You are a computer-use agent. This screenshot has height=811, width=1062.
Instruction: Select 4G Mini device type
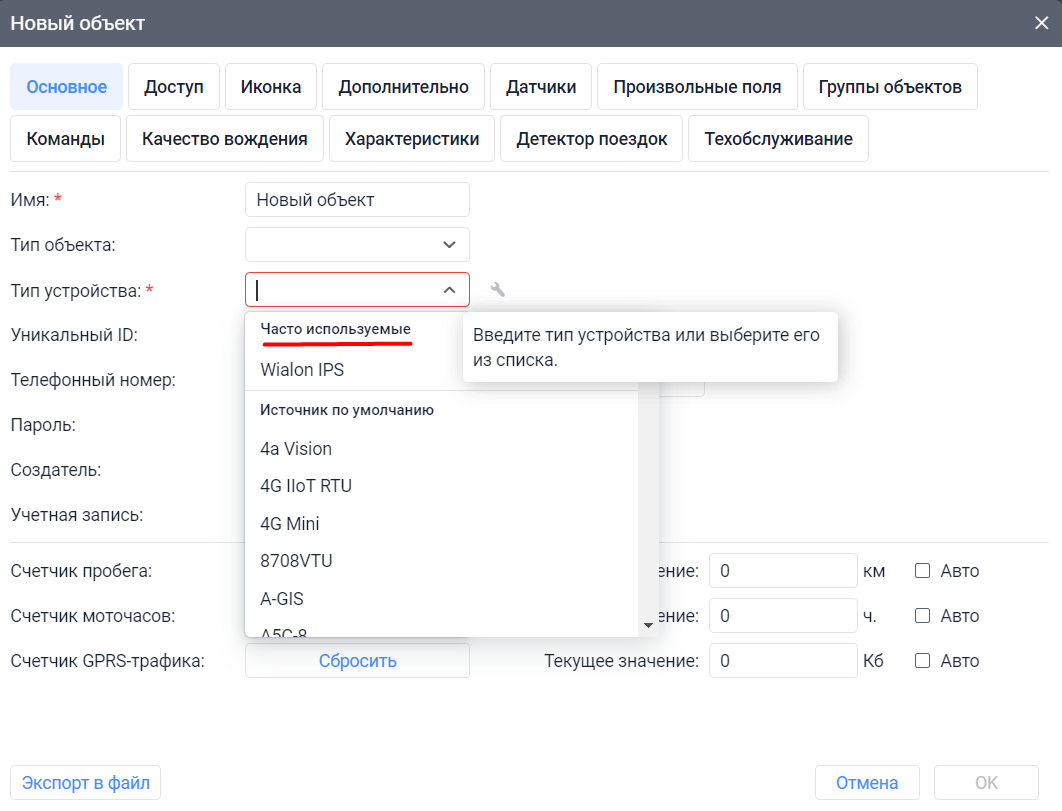click(x=288, y=523)
